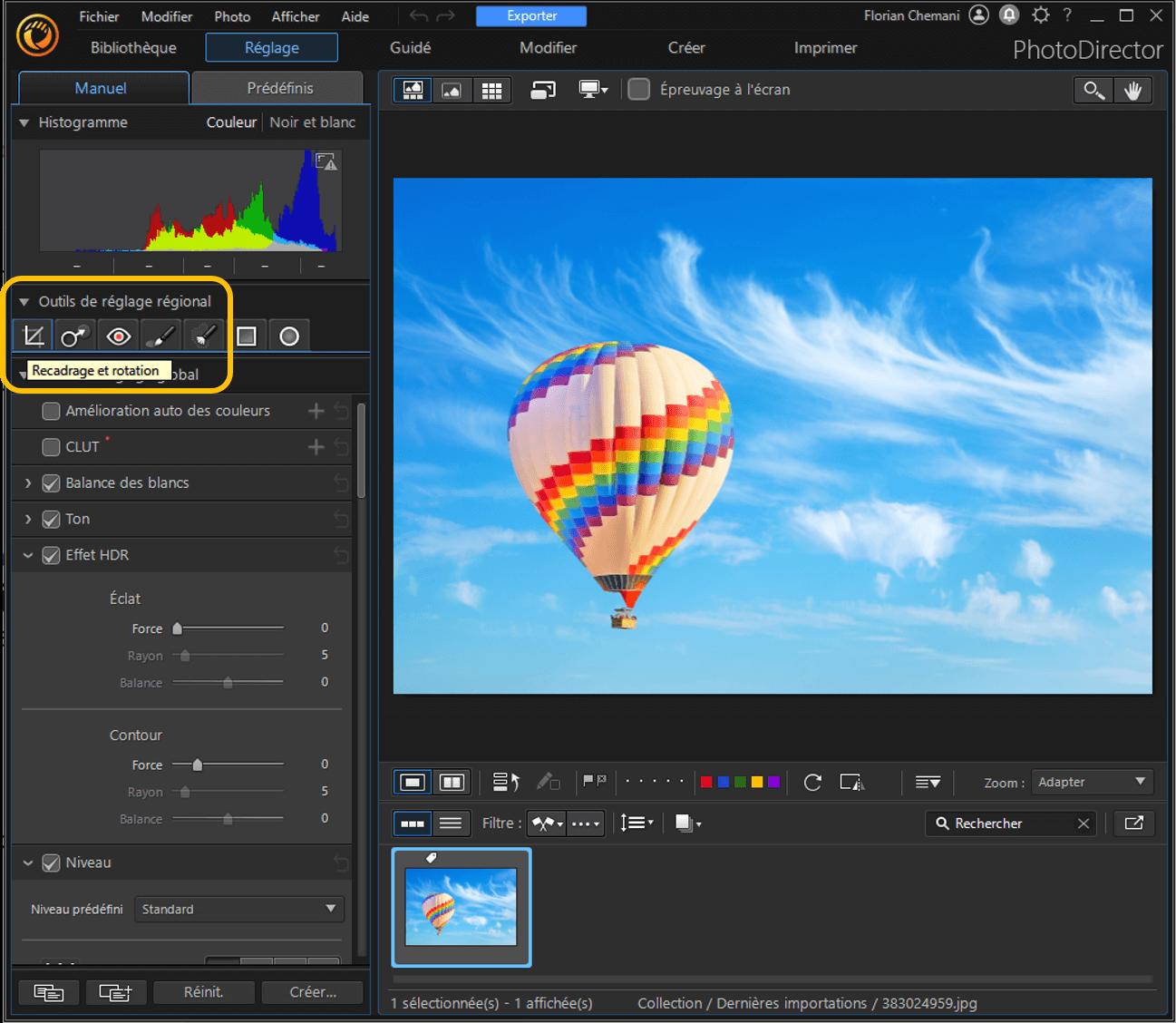Switch to the Prédéfinis tab

[279, 88]
